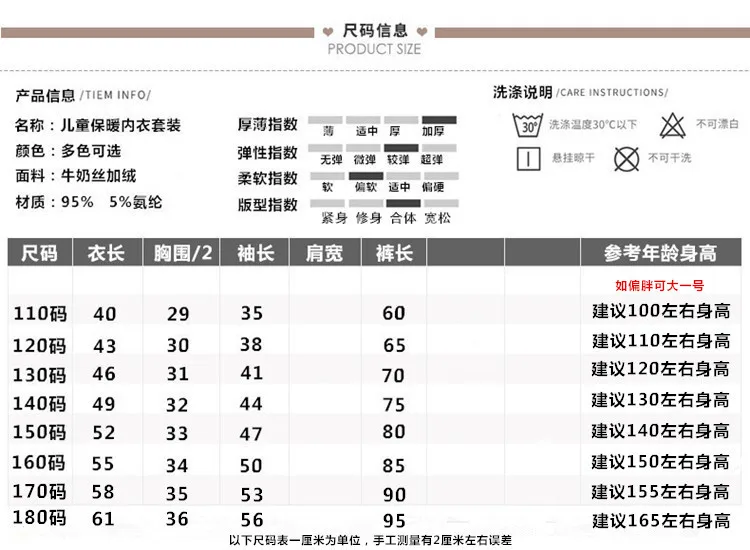
Task: Click 裤长 value 60 in 110码 row
Action: pos(394,313)
